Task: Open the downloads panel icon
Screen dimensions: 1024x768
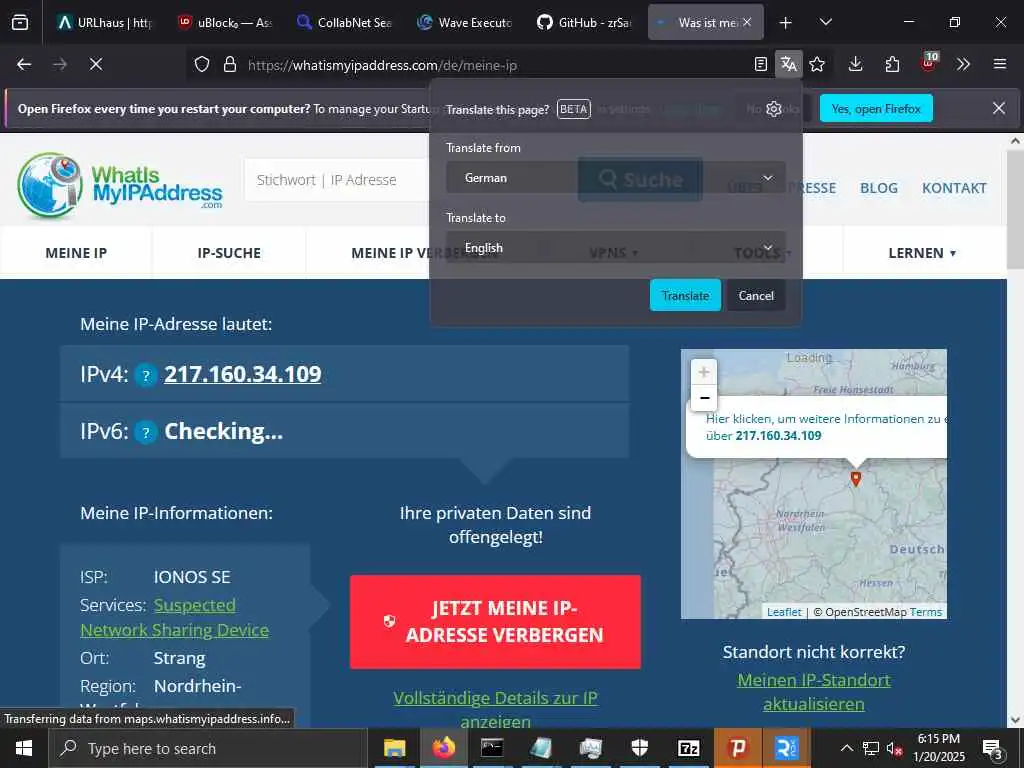Action: [856, 64]
